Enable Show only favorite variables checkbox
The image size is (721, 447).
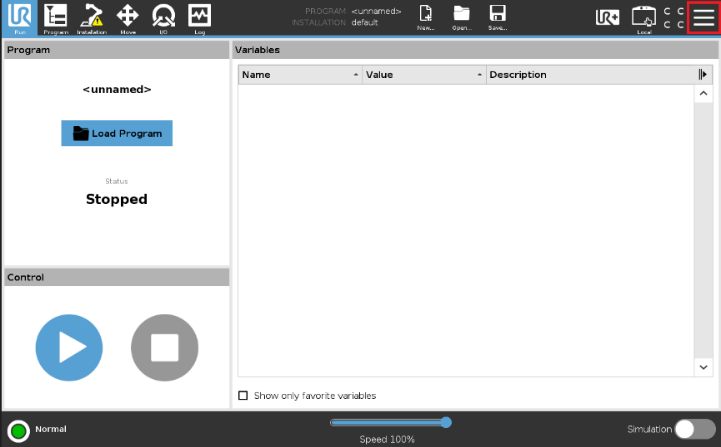click(243, 395)
